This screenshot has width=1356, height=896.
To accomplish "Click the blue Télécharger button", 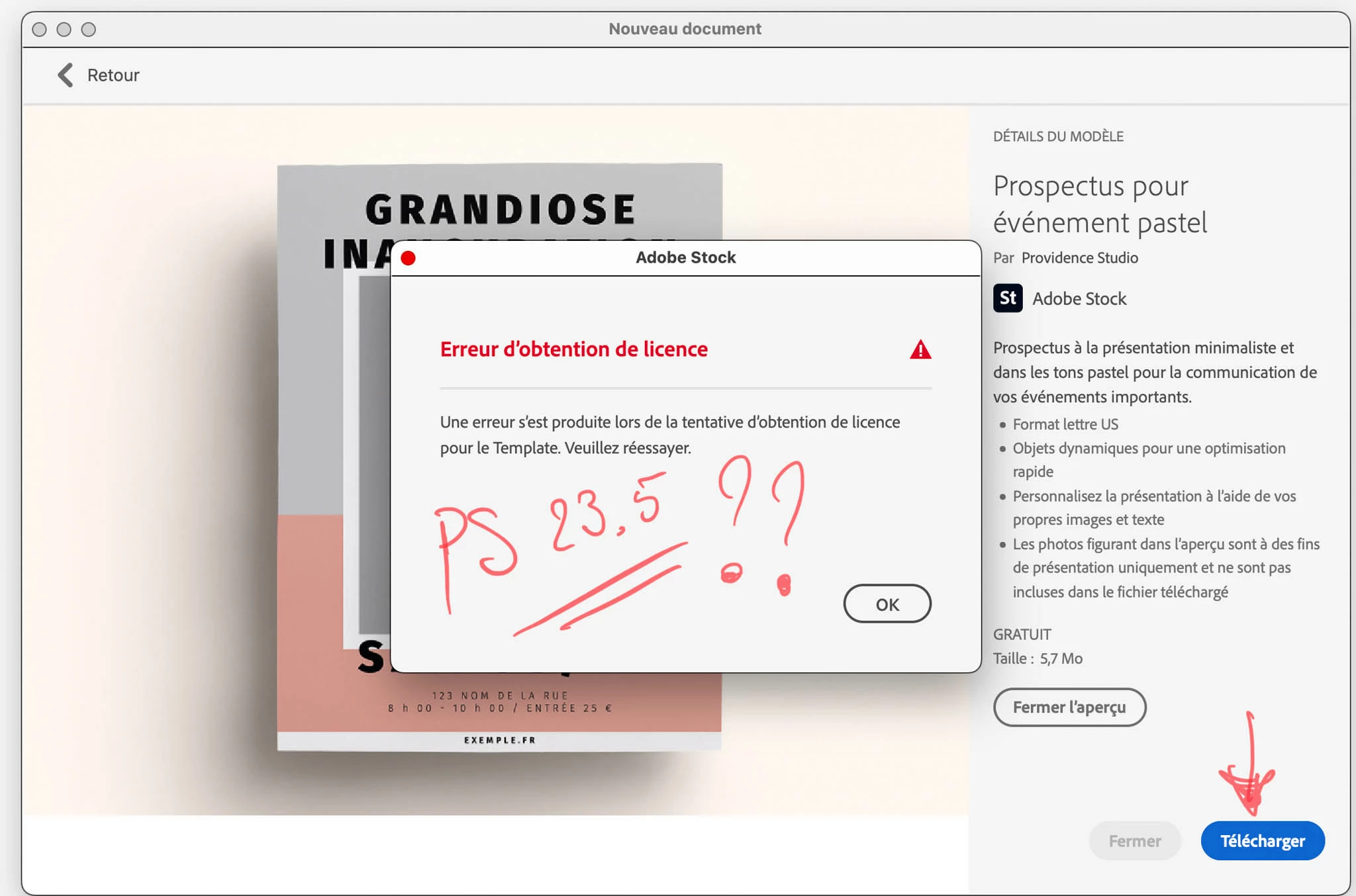I will point(1262,840).
